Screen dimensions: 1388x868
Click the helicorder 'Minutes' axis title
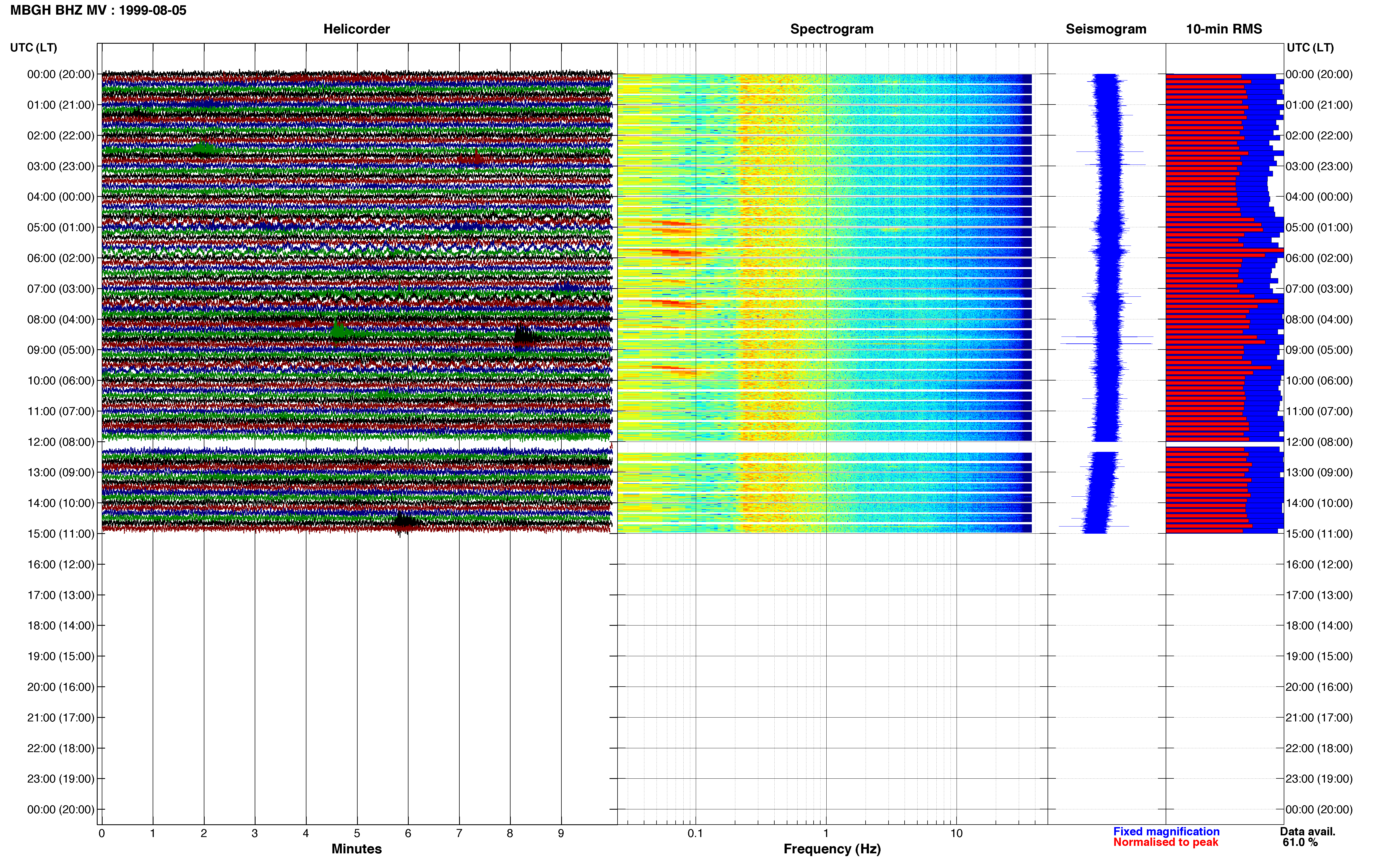coord(356,849)
